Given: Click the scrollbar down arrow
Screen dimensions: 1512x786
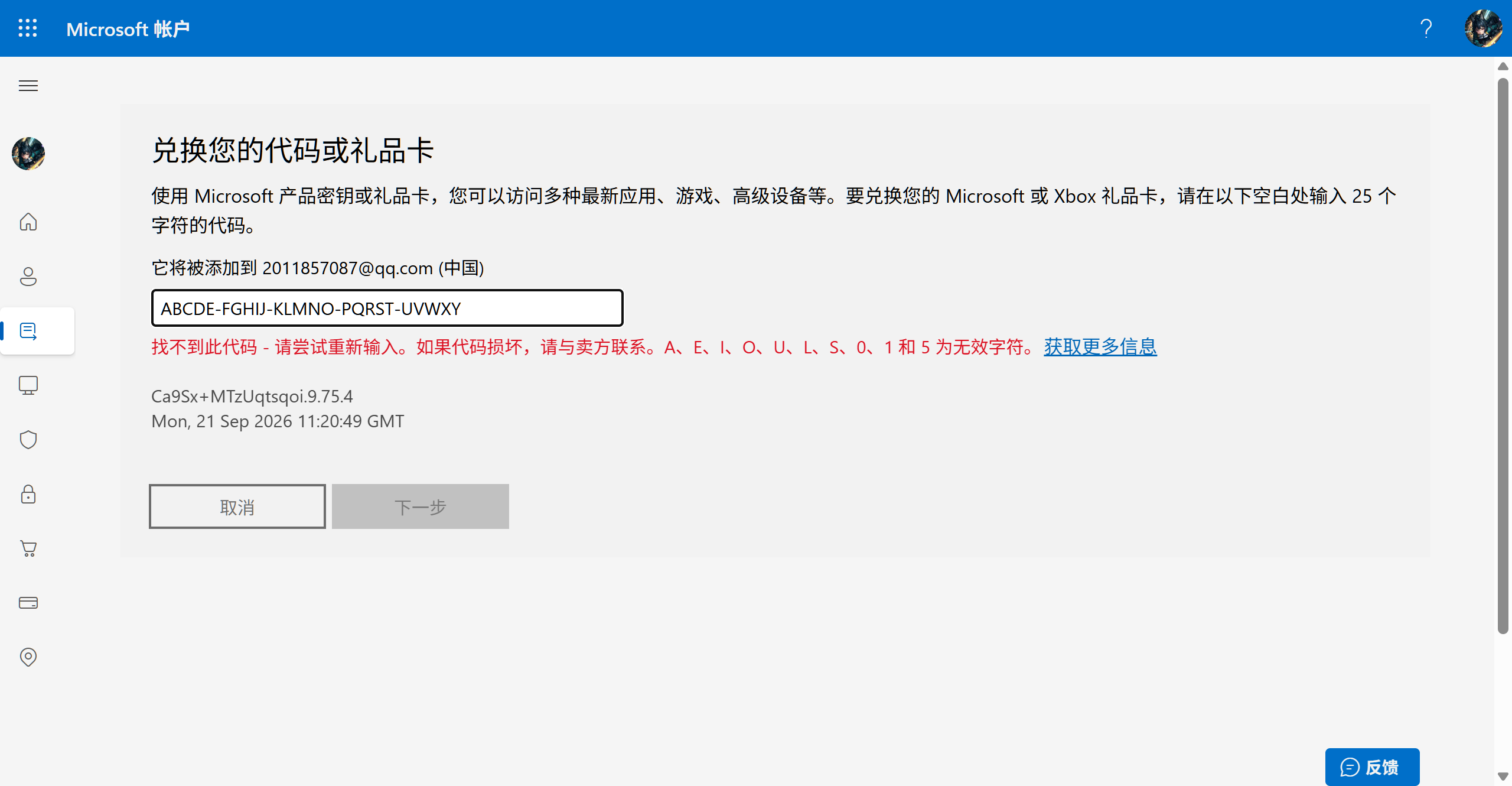Looking at the screenshot, I should click(1503, 777).
